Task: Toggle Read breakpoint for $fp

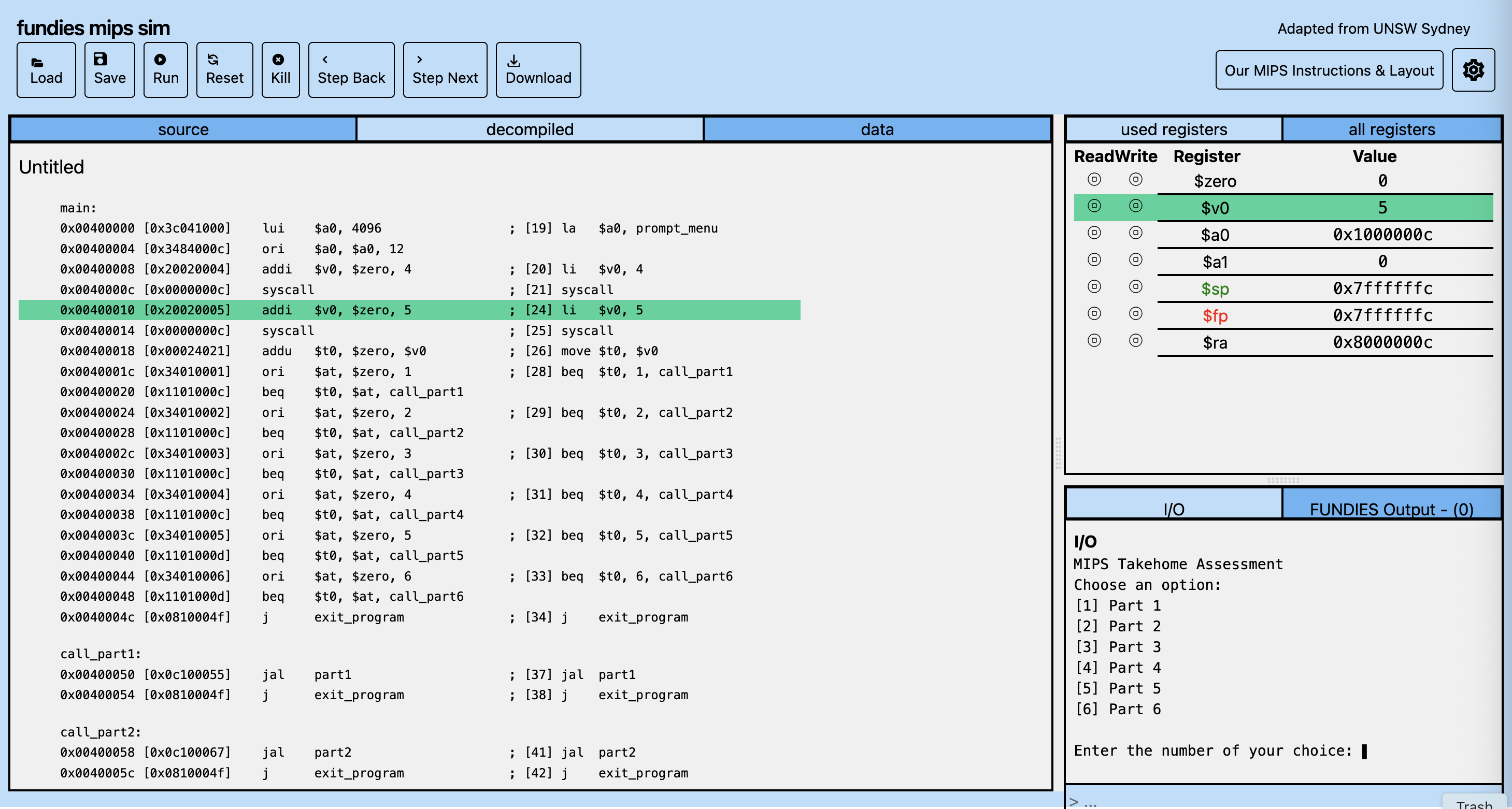Action: tap(1094, 313)
